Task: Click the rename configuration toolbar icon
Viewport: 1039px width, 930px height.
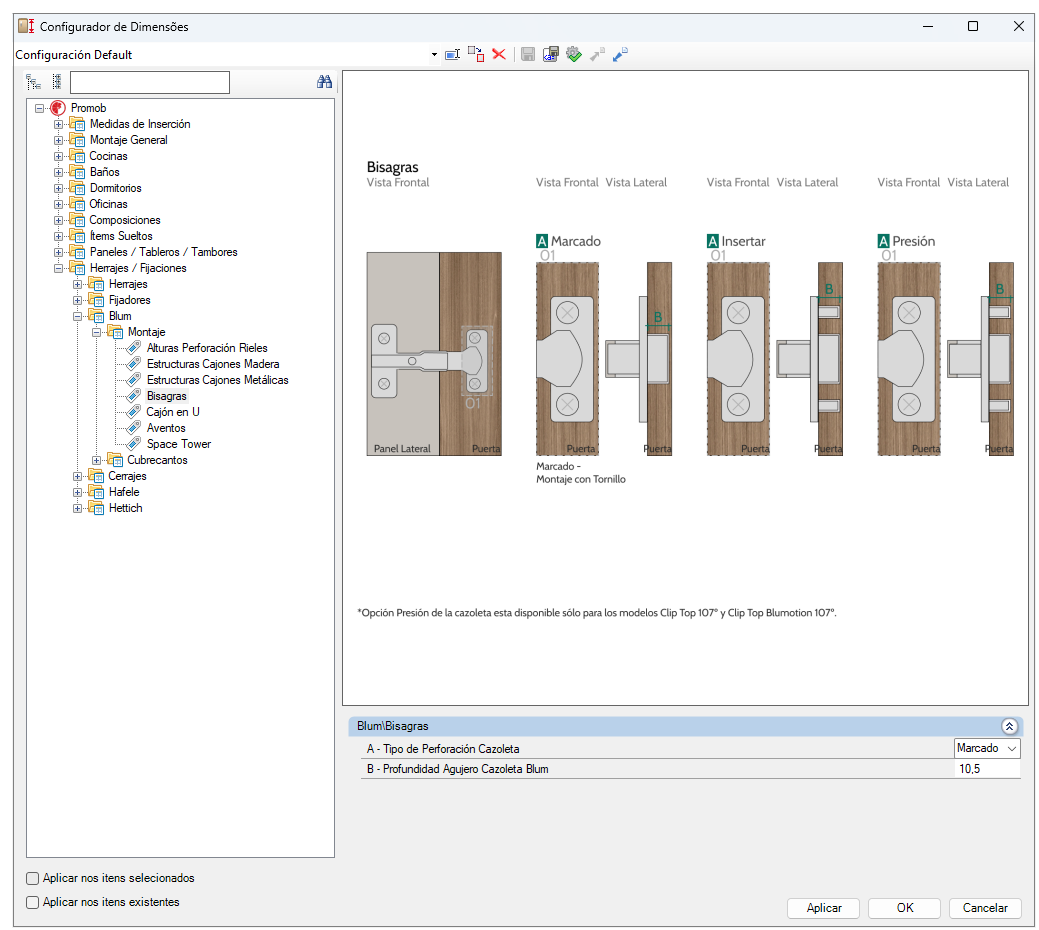Action: 453,54
